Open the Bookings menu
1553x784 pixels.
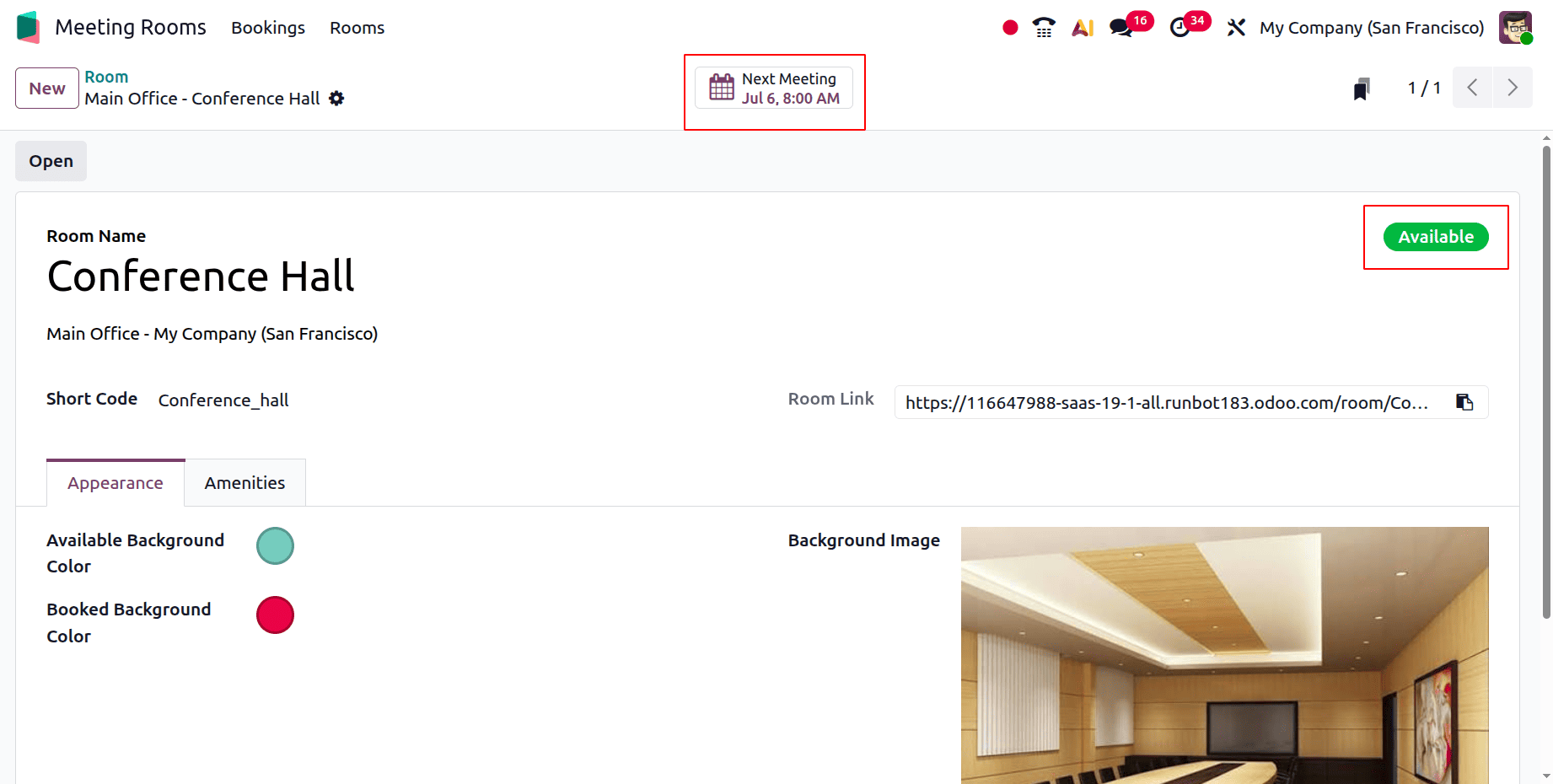(x=268, y=28)
